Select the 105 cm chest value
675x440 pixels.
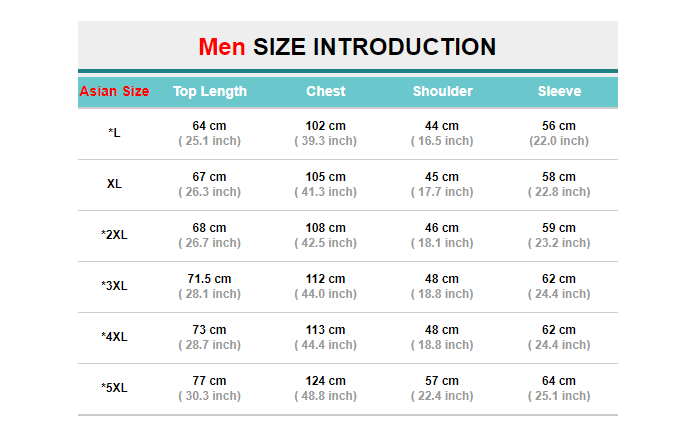tap(326, 177)
